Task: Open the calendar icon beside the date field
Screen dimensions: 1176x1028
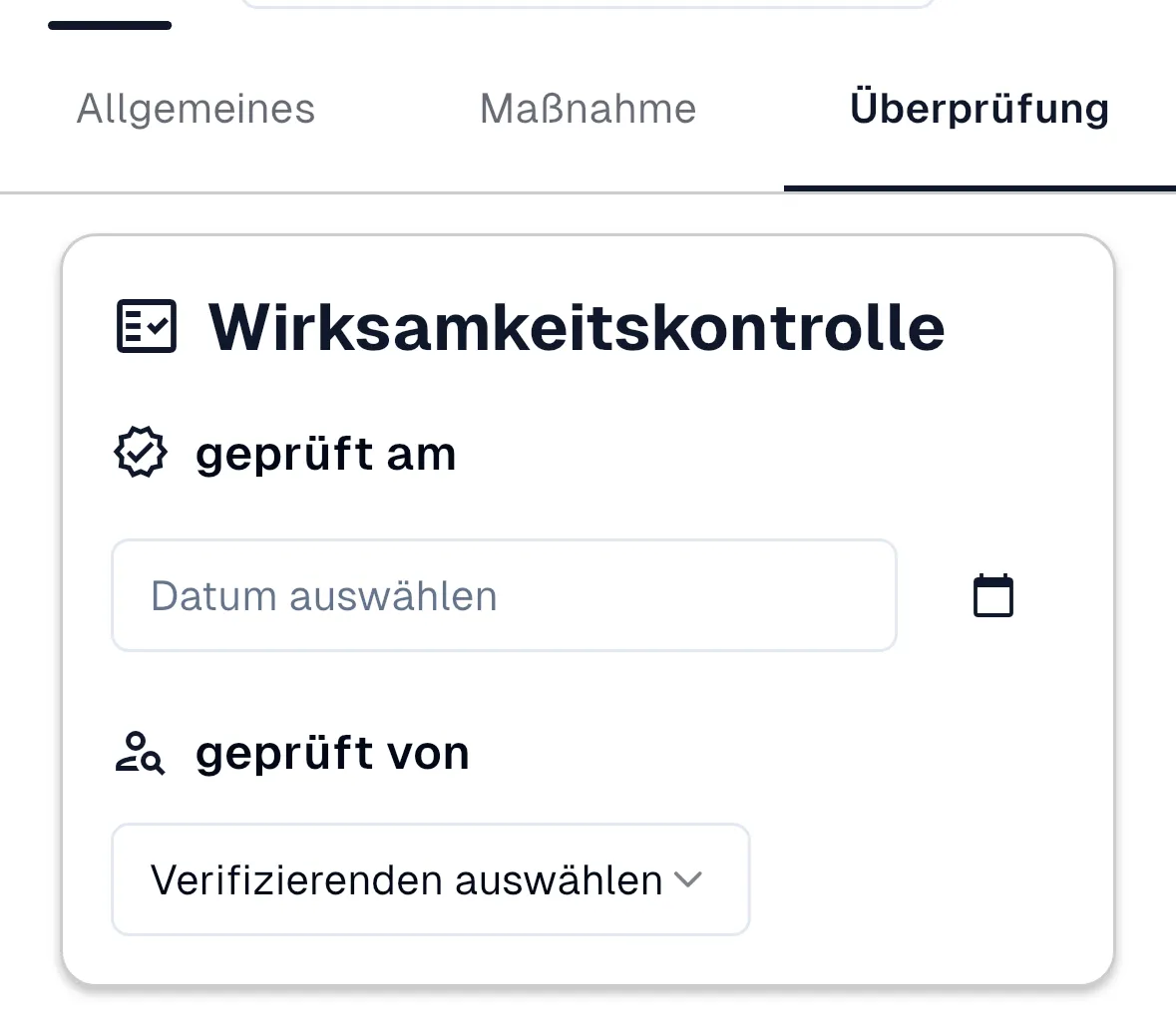Action: 992,594
